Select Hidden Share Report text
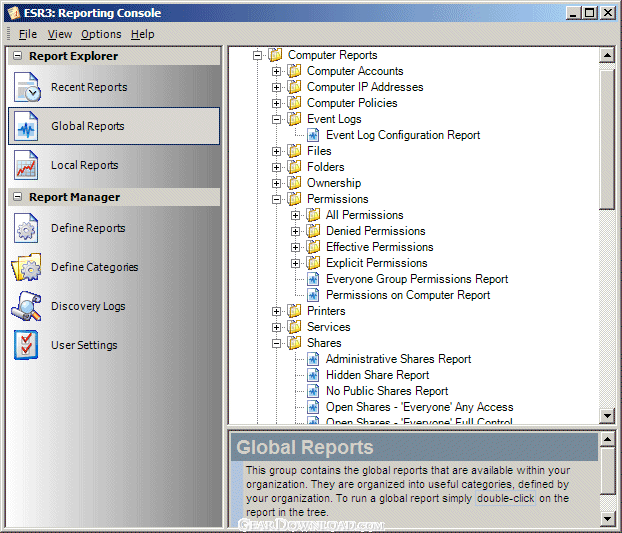 click(x=377, y=375)
